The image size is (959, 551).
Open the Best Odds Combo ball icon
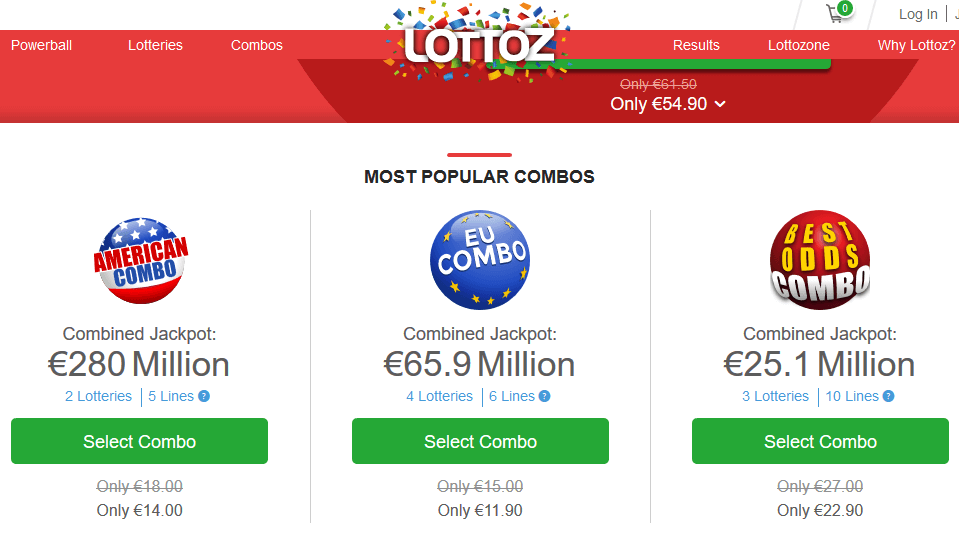pyautogui.click(x=820, y=260)
